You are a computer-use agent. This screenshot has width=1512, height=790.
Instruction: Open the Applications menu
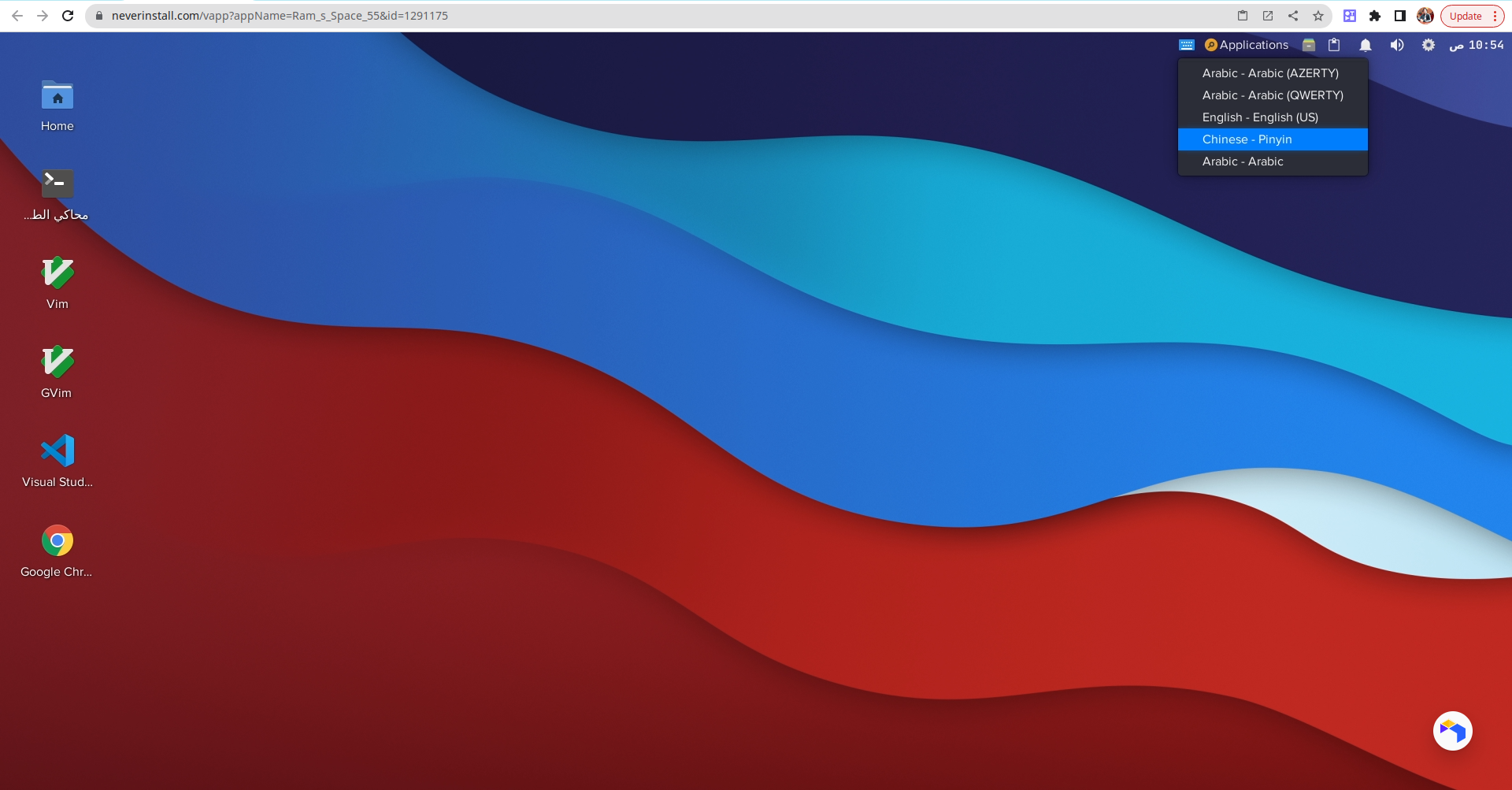[x=1247, y=45]
